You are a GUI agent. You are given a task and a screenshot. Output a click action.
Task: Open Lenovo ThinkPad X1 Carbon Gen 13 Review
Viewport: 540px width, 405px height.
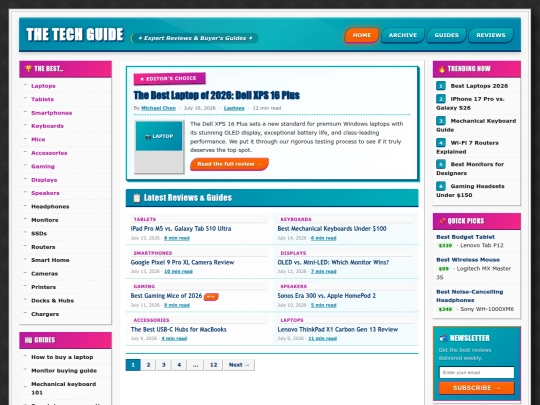coord(338,330)
